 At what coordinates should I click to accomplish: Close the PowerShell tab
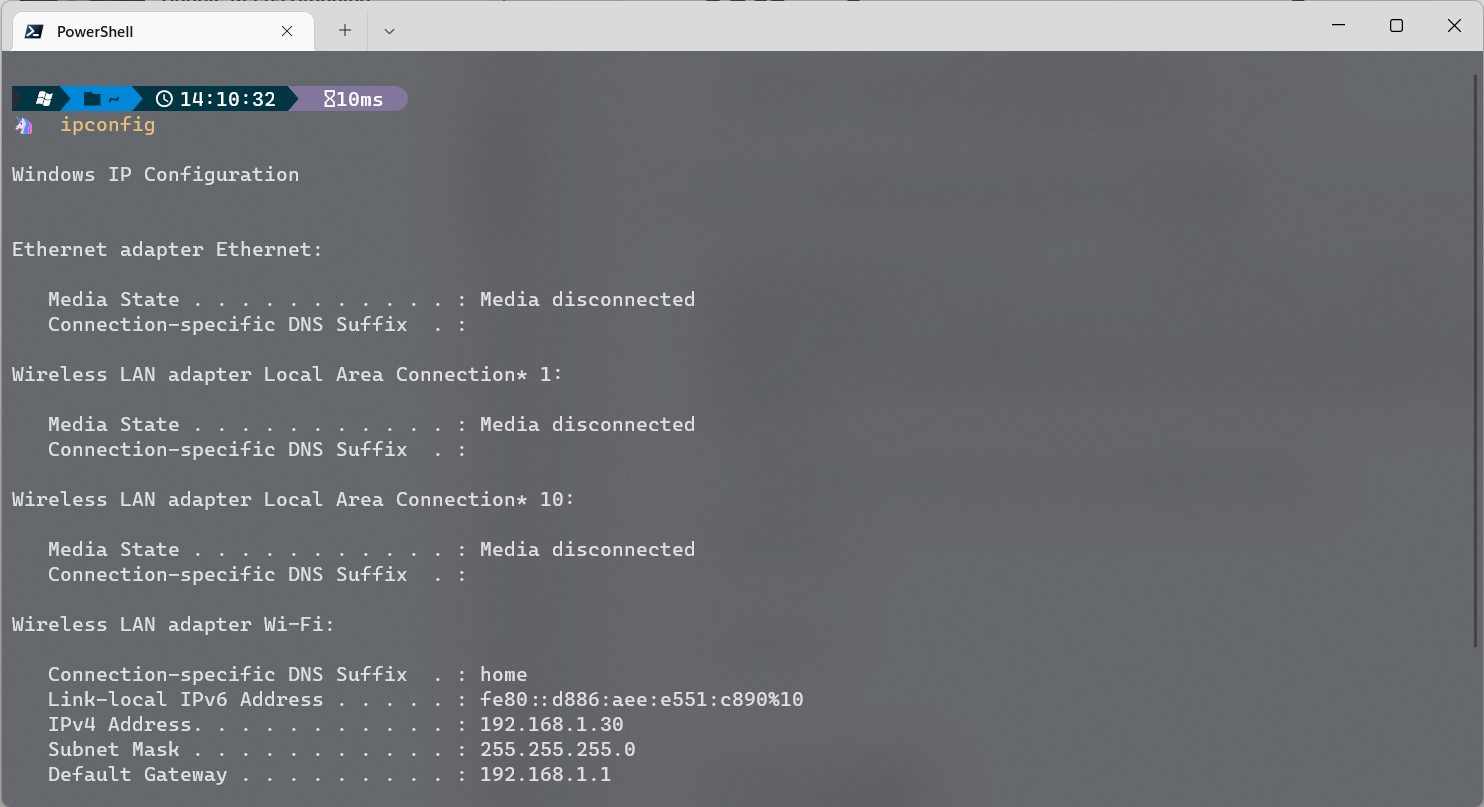(287, 31)
